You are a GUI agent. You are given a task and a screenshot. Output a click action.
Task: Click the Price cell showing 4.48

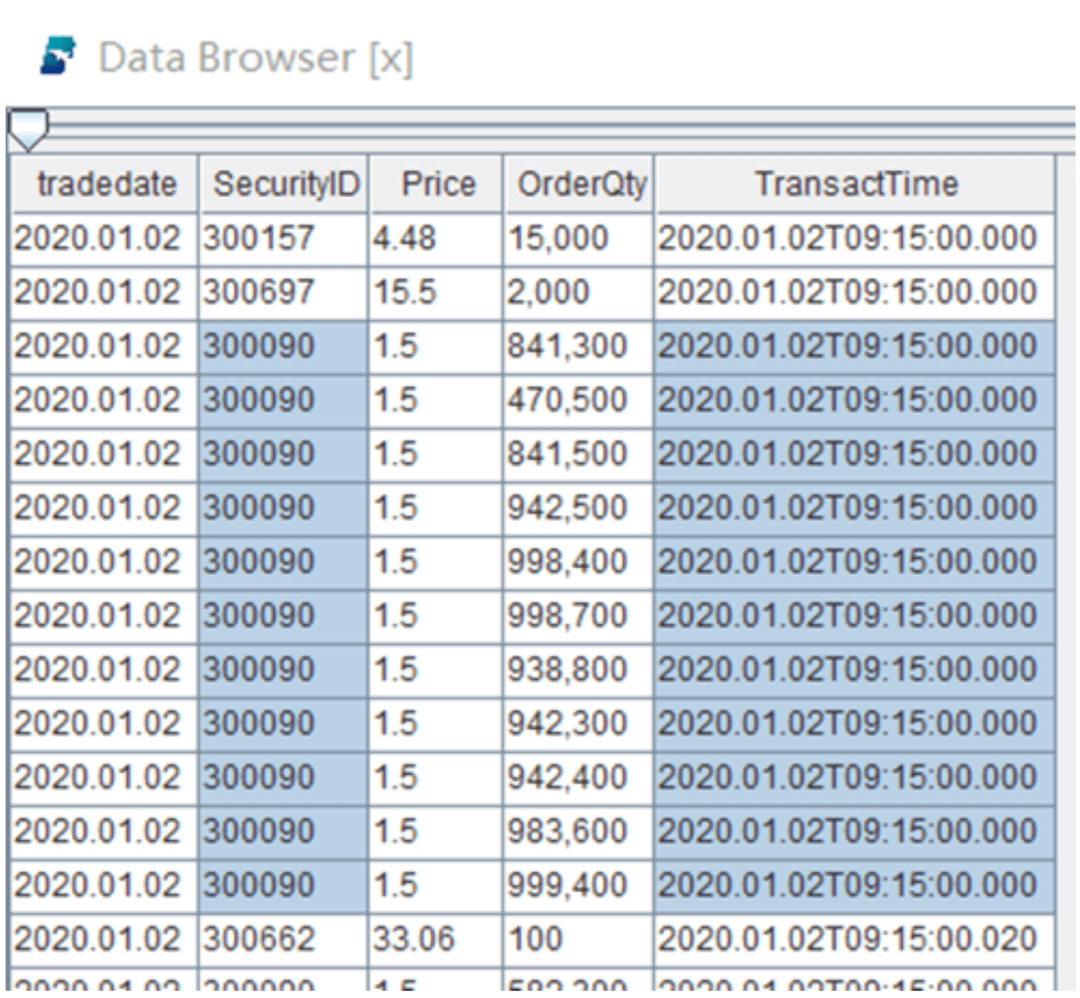click(x=436, y=238)
